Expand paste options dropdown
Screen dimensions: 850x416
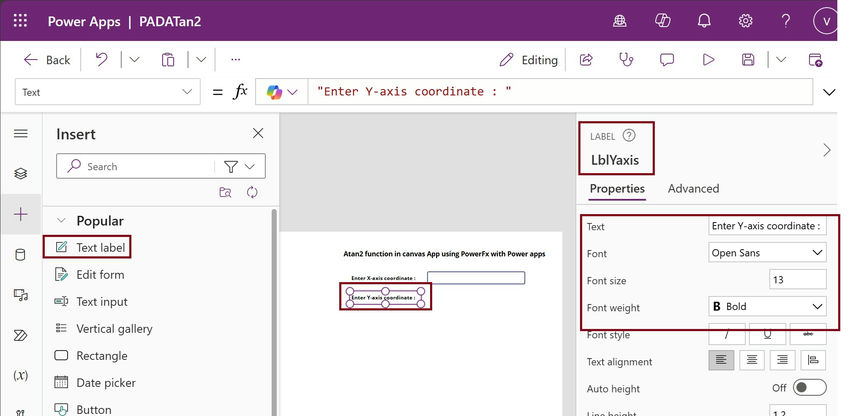tap(201, 60)
